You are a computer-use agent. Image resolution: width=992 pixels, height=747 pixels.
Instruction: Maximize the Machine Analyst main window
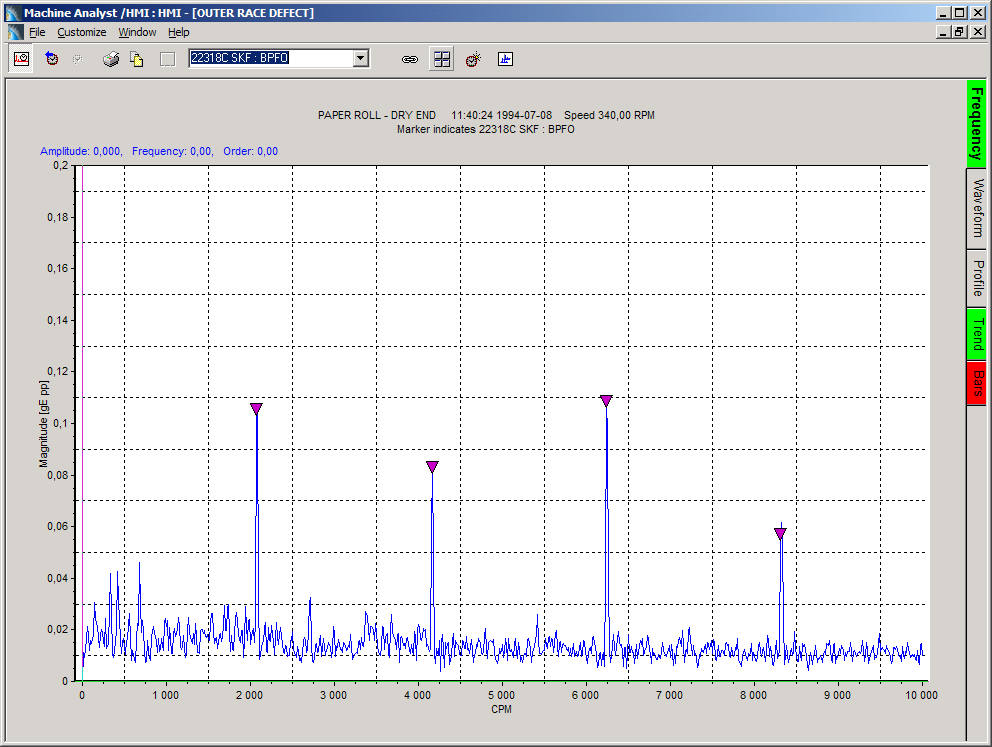tap(960, 13)
